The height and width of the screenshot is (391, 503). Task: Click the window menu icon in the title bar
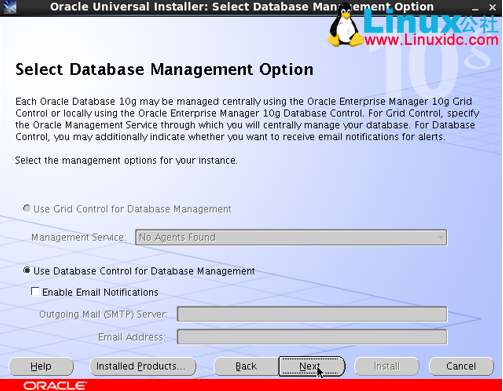pos(9,7)
